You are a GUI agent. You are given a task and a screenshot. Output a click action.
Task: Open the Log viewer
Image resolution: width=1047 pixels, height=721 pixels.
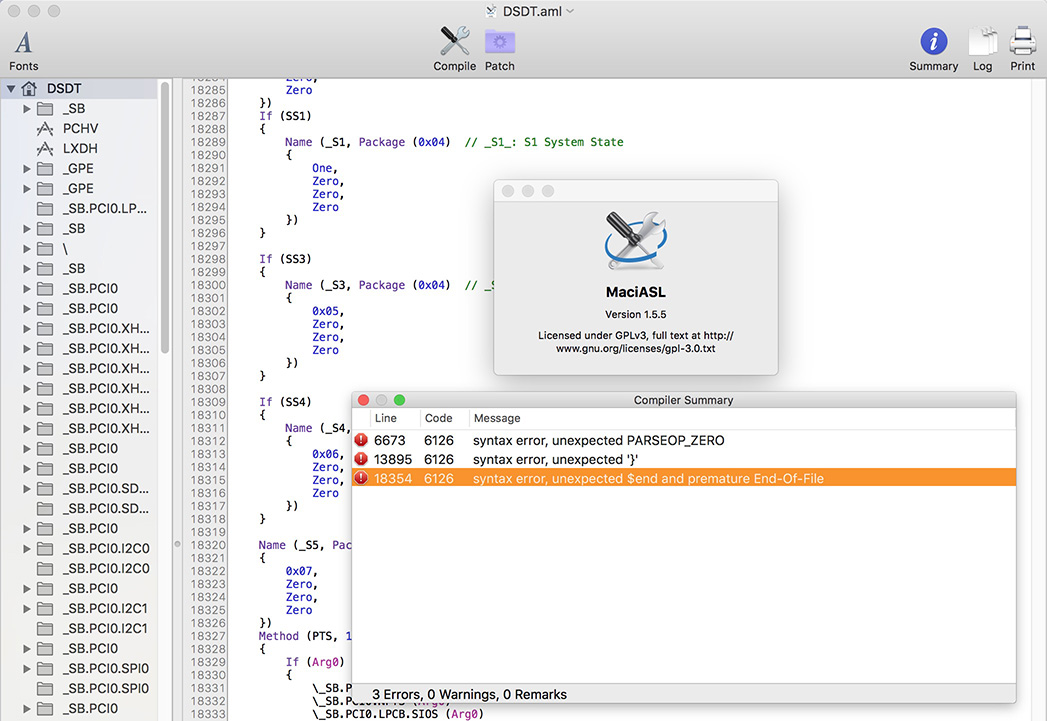coord(982,49)
